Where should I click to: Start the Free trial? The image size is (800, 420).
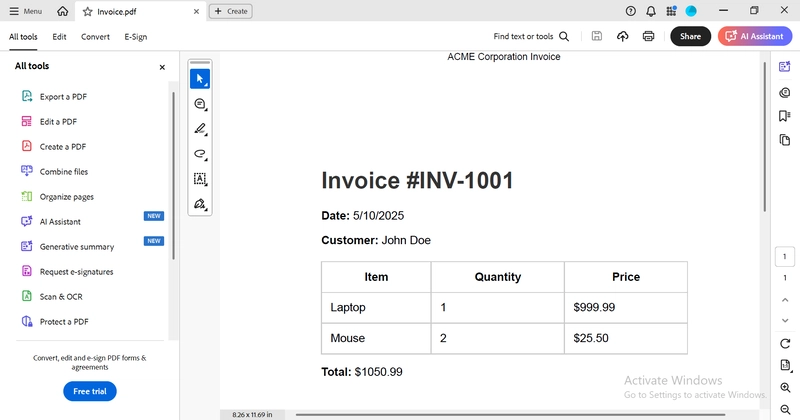tap(90, 391)
